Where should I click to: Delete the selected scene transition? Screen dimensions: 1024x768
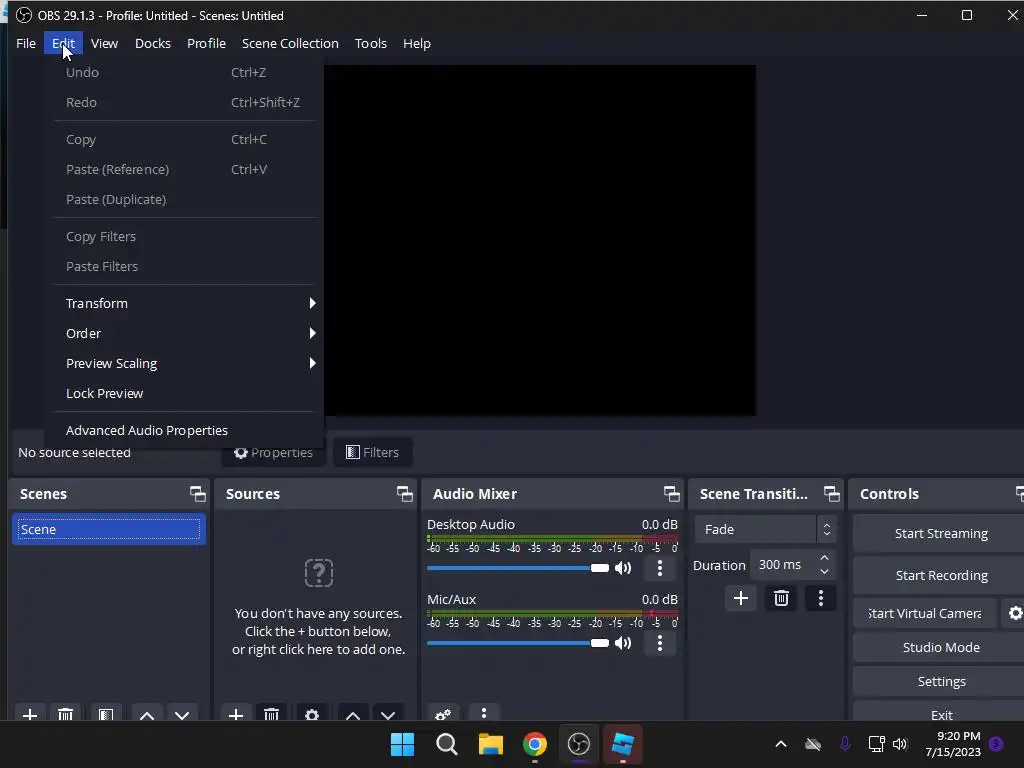(x=781, y=598)
